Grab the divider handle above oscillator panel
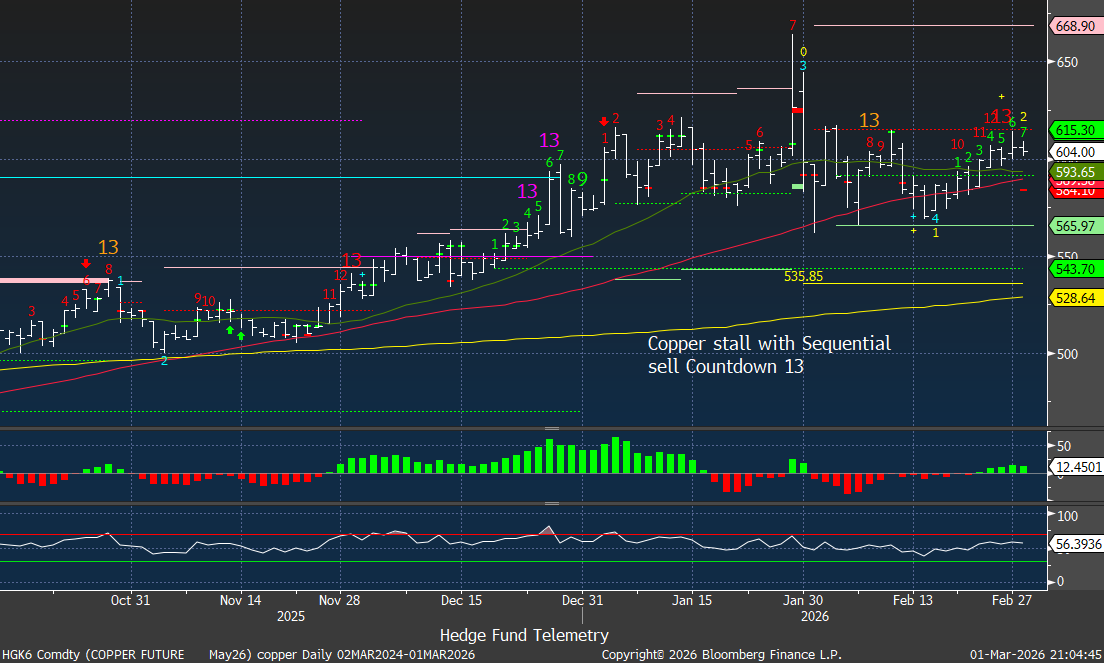Viewport: 1104px width, 663px height. click(x=551, y=504)
